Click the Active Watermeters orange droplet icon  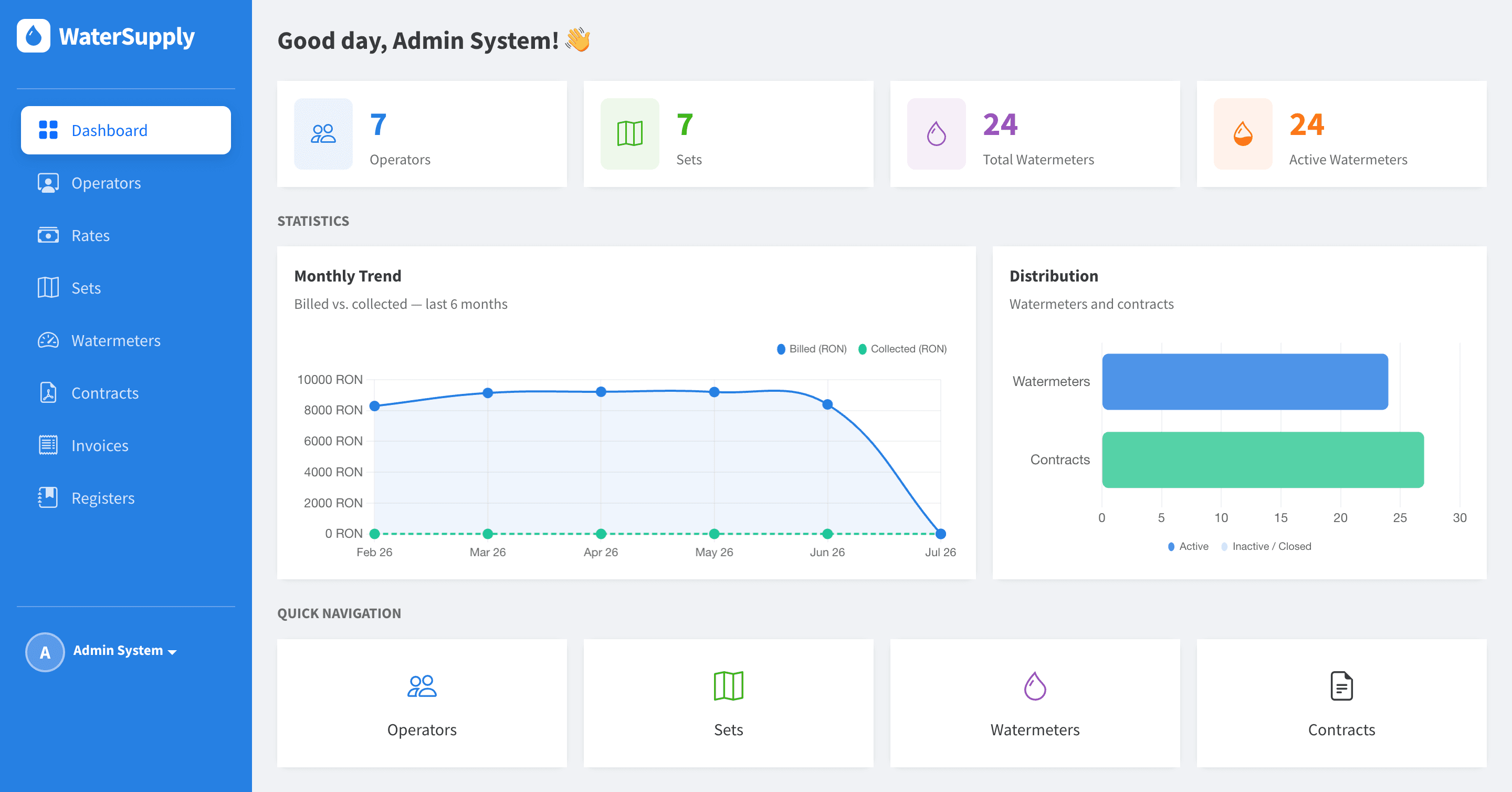1243,134
